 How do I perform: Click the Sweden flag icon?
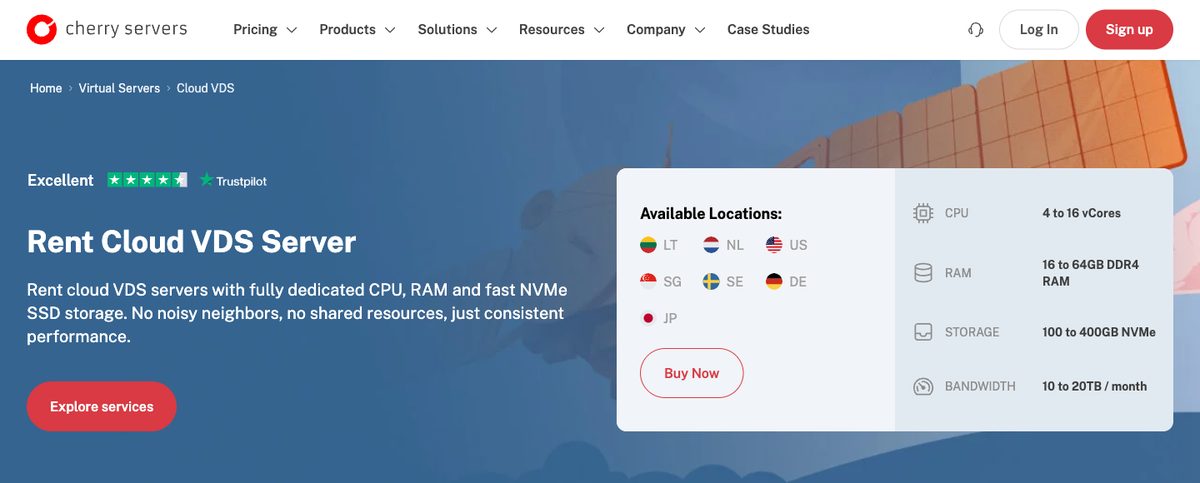pyautogui.click(x=711, y=282)
